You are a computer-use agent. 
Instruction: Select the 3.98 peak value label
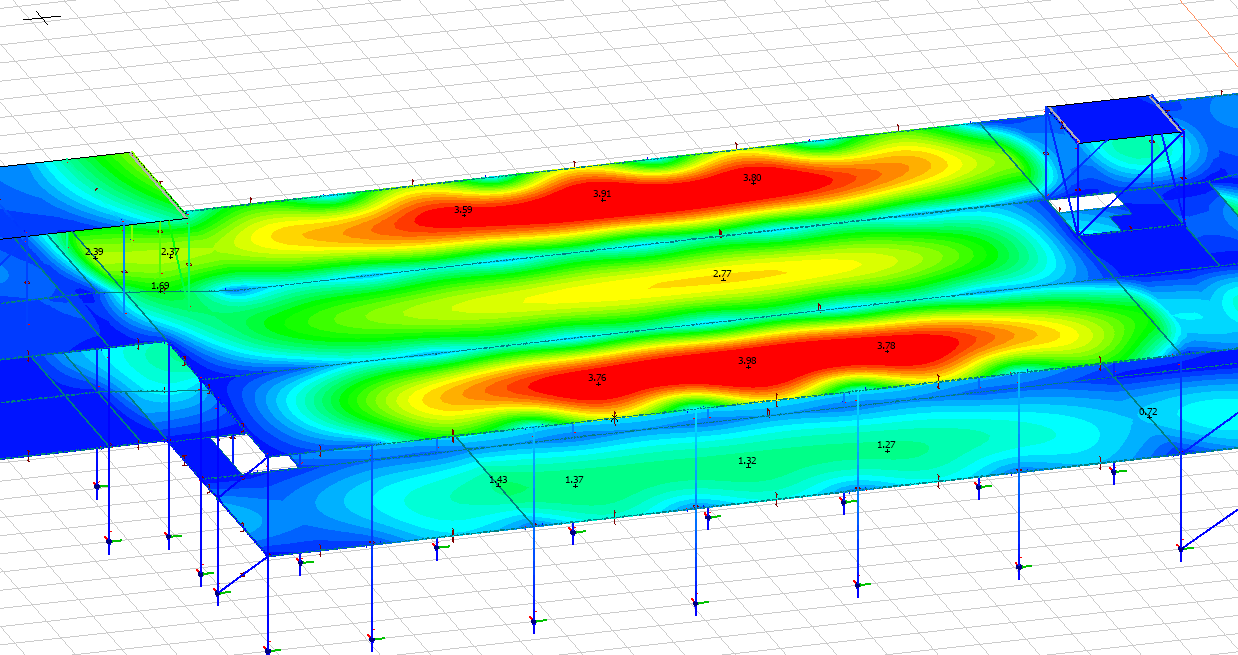747,361
